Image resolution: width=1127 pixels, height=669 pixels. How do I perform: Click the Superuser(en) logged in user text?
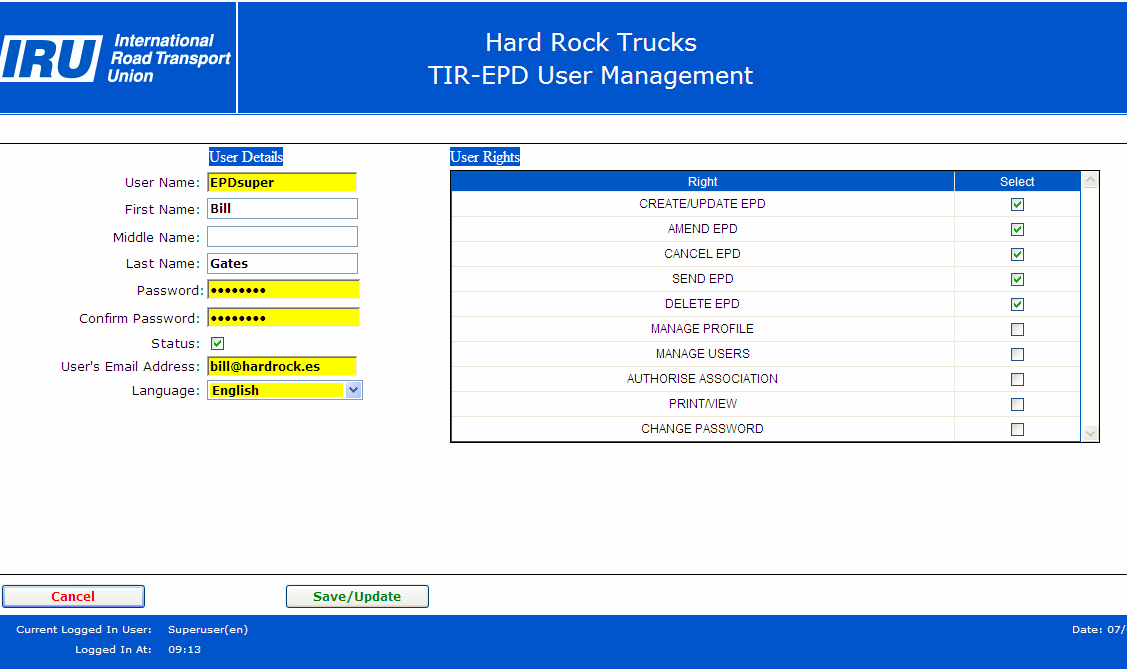click(x=208, y=629)
